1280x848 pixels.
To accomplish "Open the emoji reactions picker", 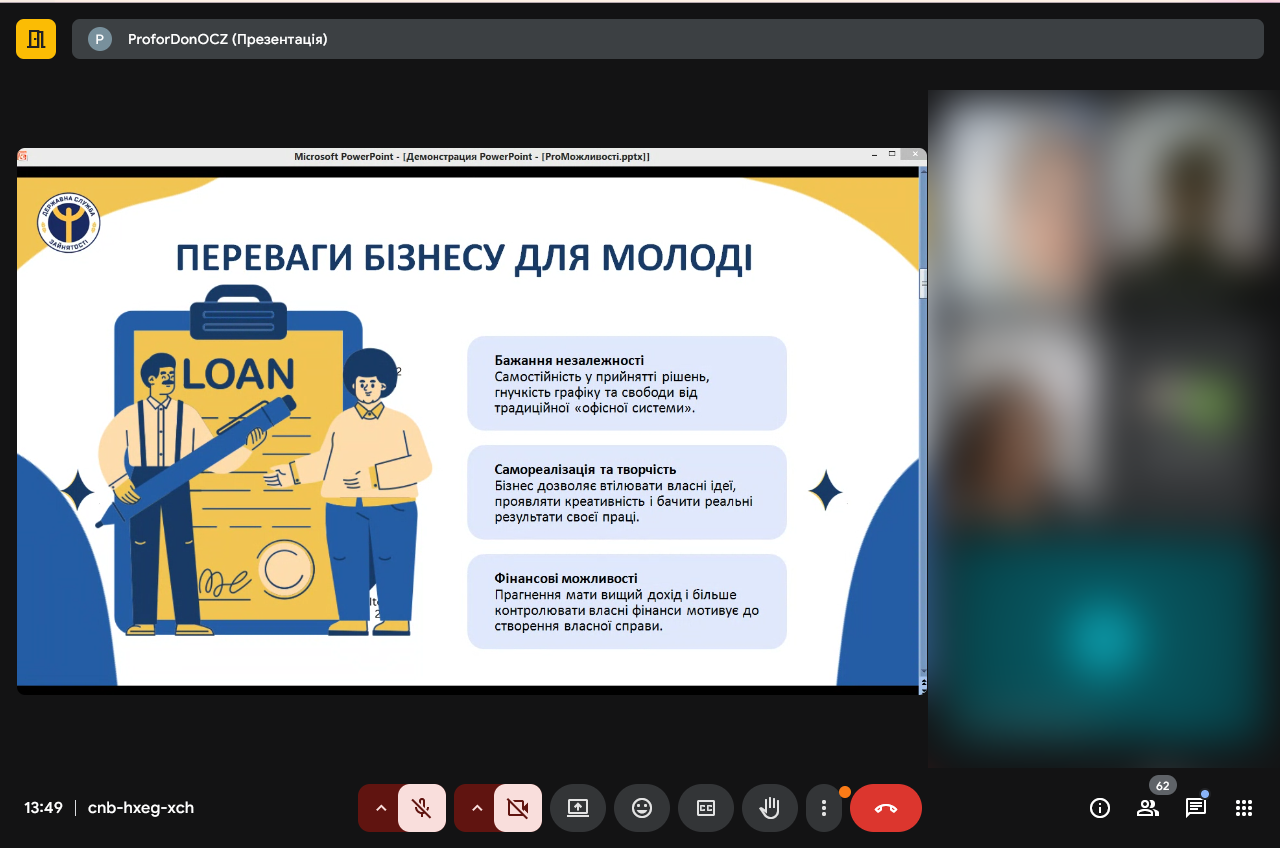I will pyautogui.click(x=642, y=808).
